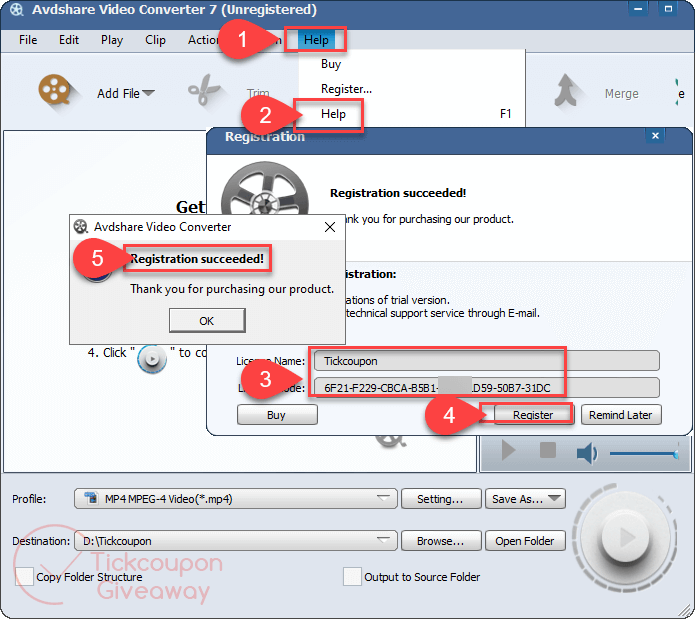Viewport: 695px width, 619px height.
Task: Open the Setting... button
Action: [x=441, y=499]
